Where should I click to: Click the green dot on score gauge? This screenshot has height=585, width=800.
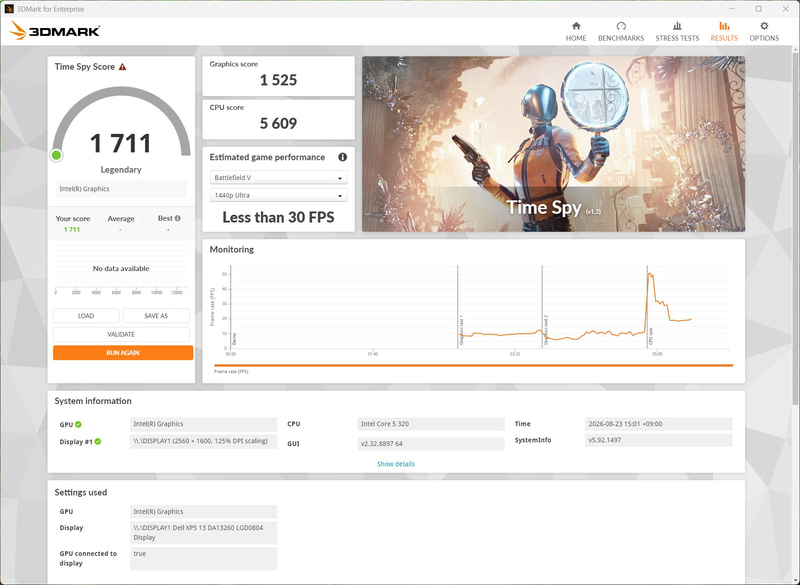pos(57,155)
